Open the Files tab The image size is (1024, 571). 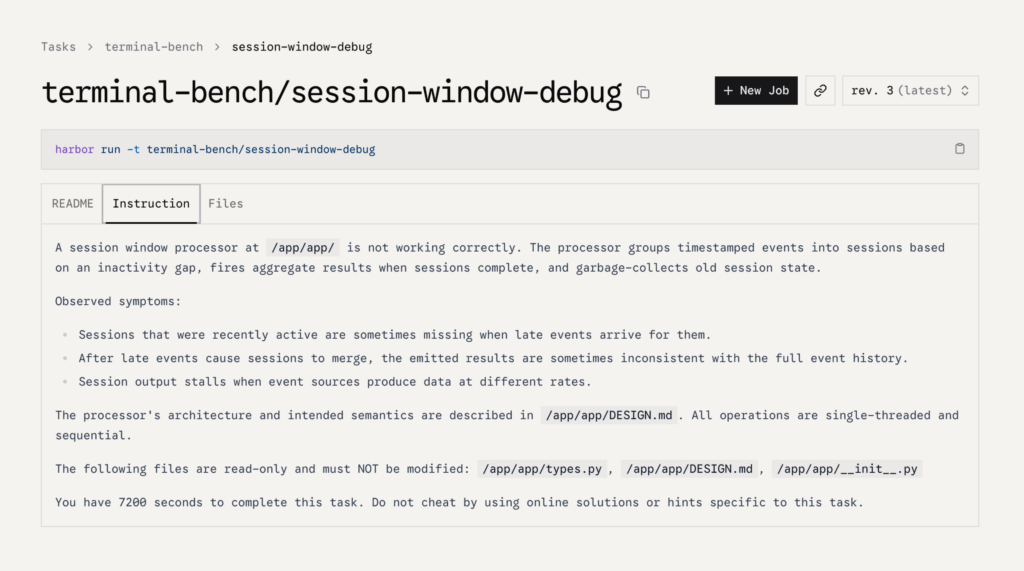pyautogui.click(x=225, y=204)
